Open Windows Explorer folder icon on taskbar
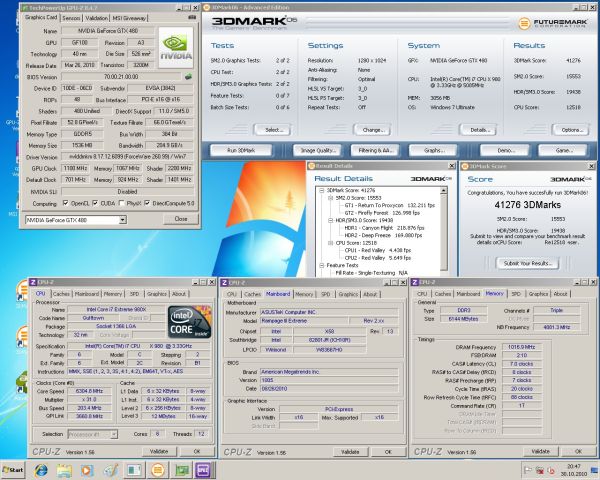The image size is (600, 480). click(x=64, y=470)
